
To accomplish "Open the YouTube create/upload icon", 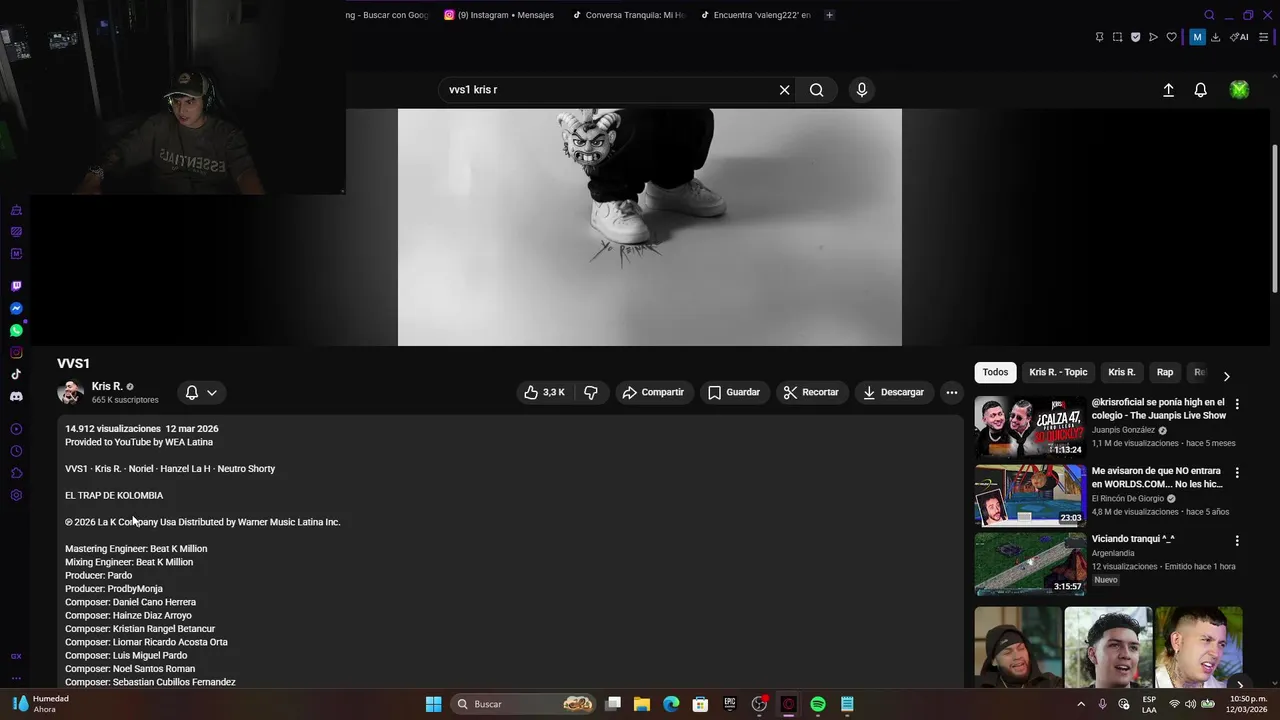I will coord(1168,90).
